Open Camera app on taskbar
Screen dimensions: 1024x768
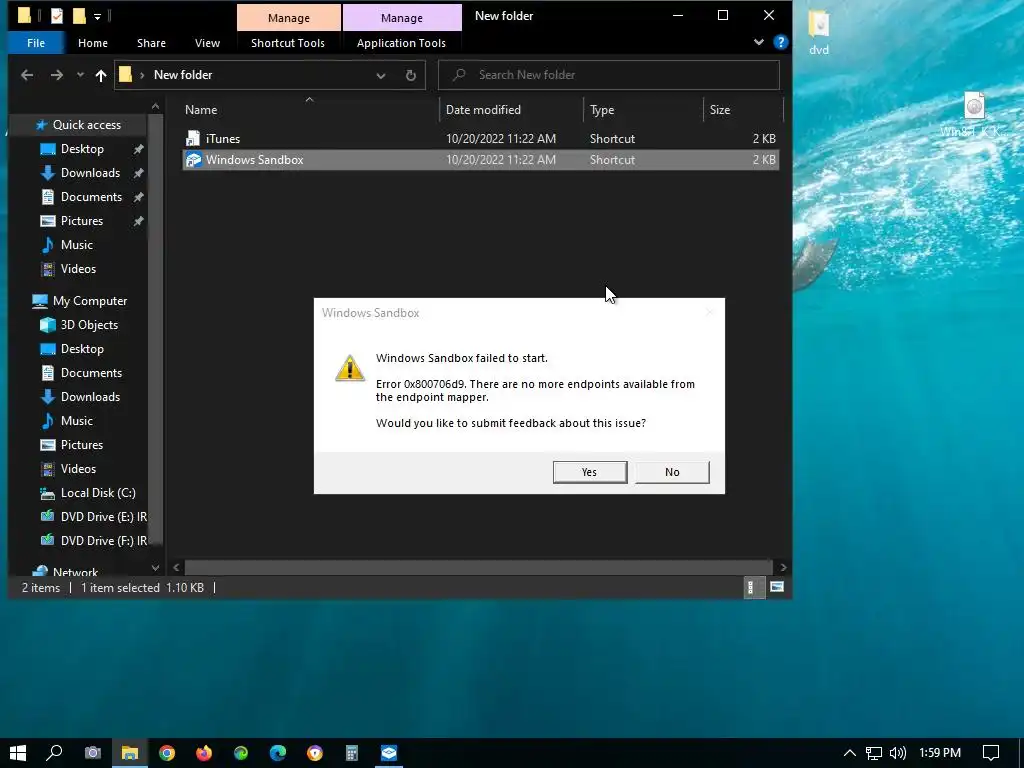93,753
